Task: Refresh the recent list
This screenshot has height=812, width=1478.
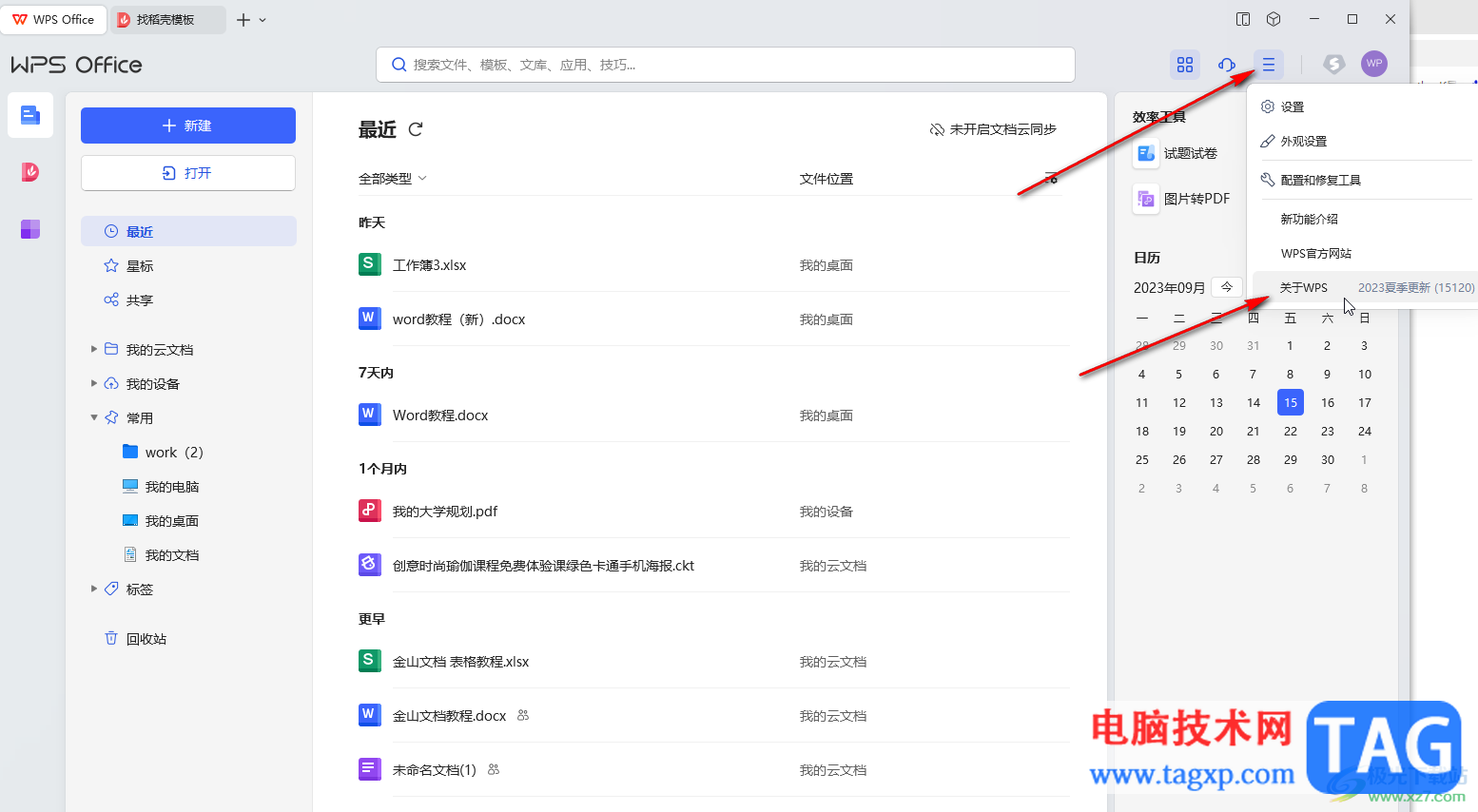Action: 416,129
